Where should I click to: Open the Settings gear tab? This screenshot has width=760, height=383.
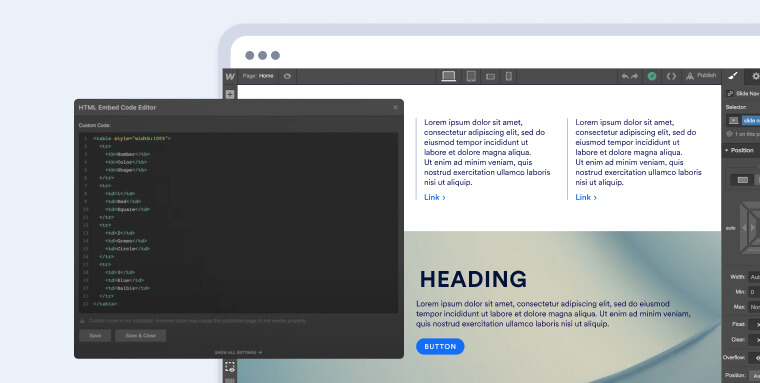755,76
